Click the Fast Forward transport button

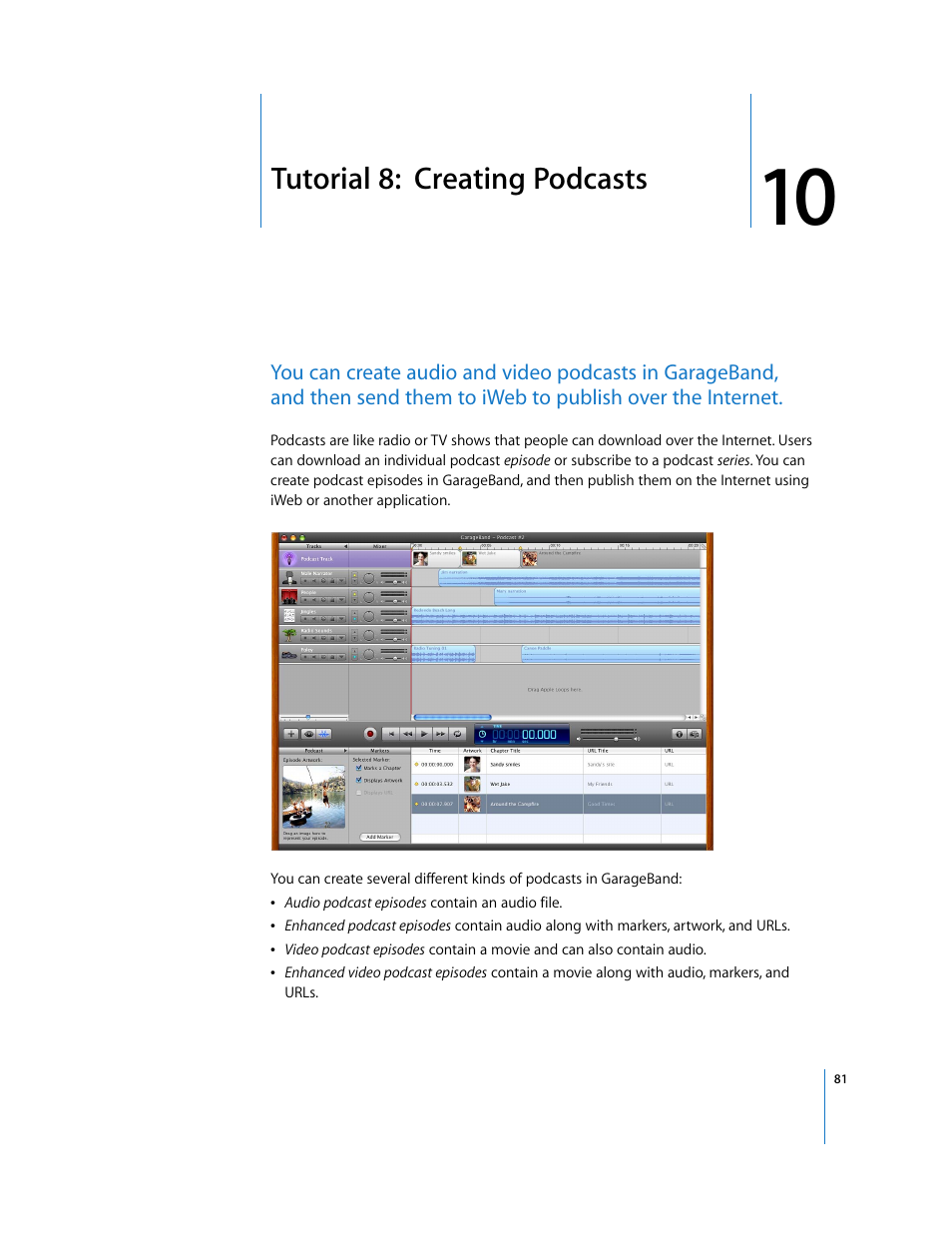(x=440, y=734)
